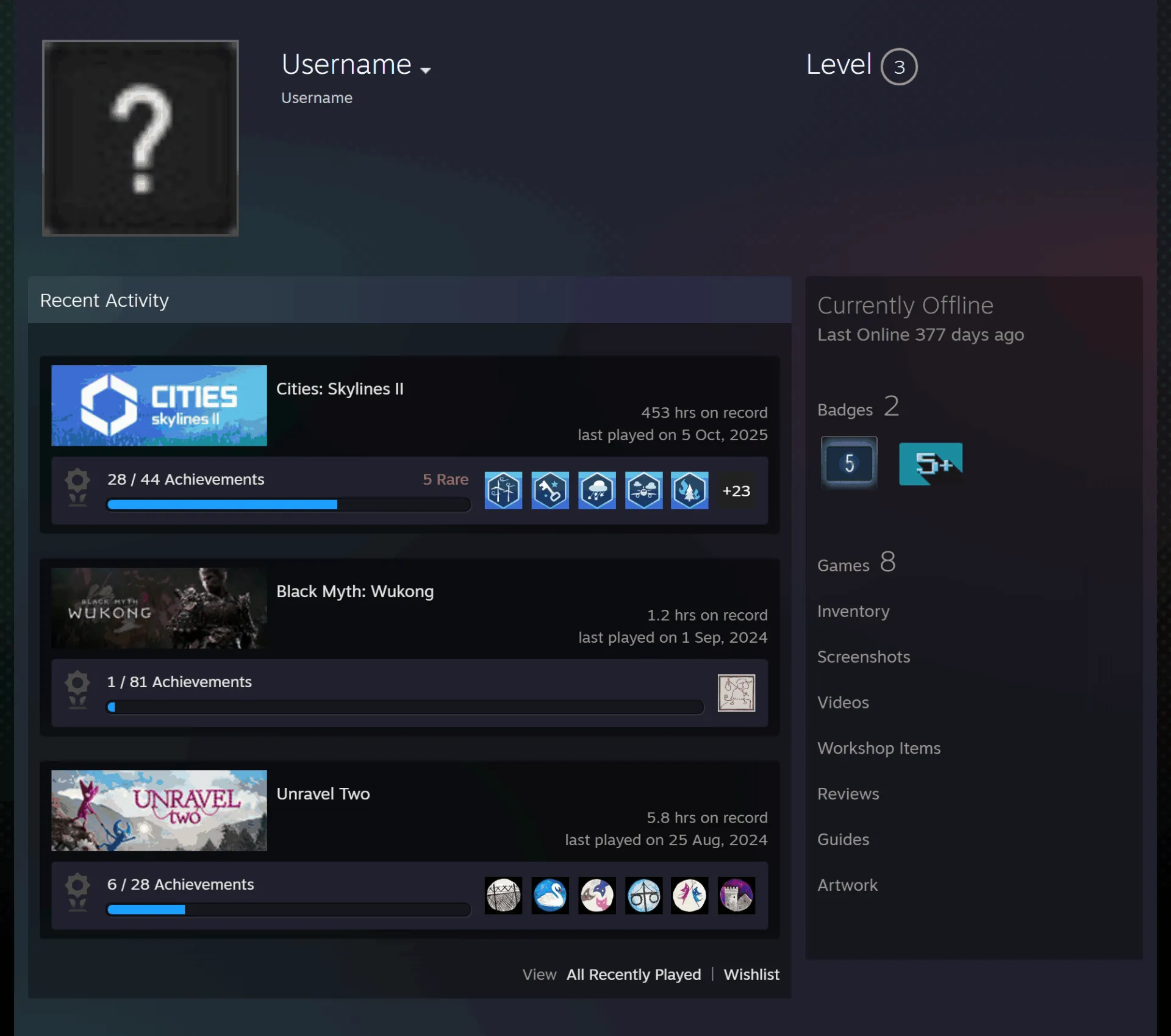Open the Cities: Skylines II banner thumbnail
Image resolution: width=1171 pixels, height=1036 pixels.
[x=159, y=405]
